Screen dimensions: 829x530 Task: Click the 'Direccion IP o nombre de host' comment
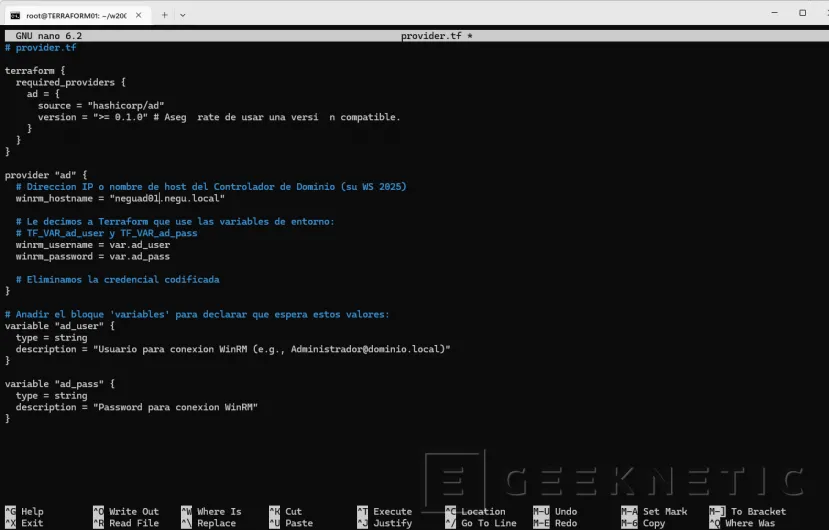tap(211, 186)
